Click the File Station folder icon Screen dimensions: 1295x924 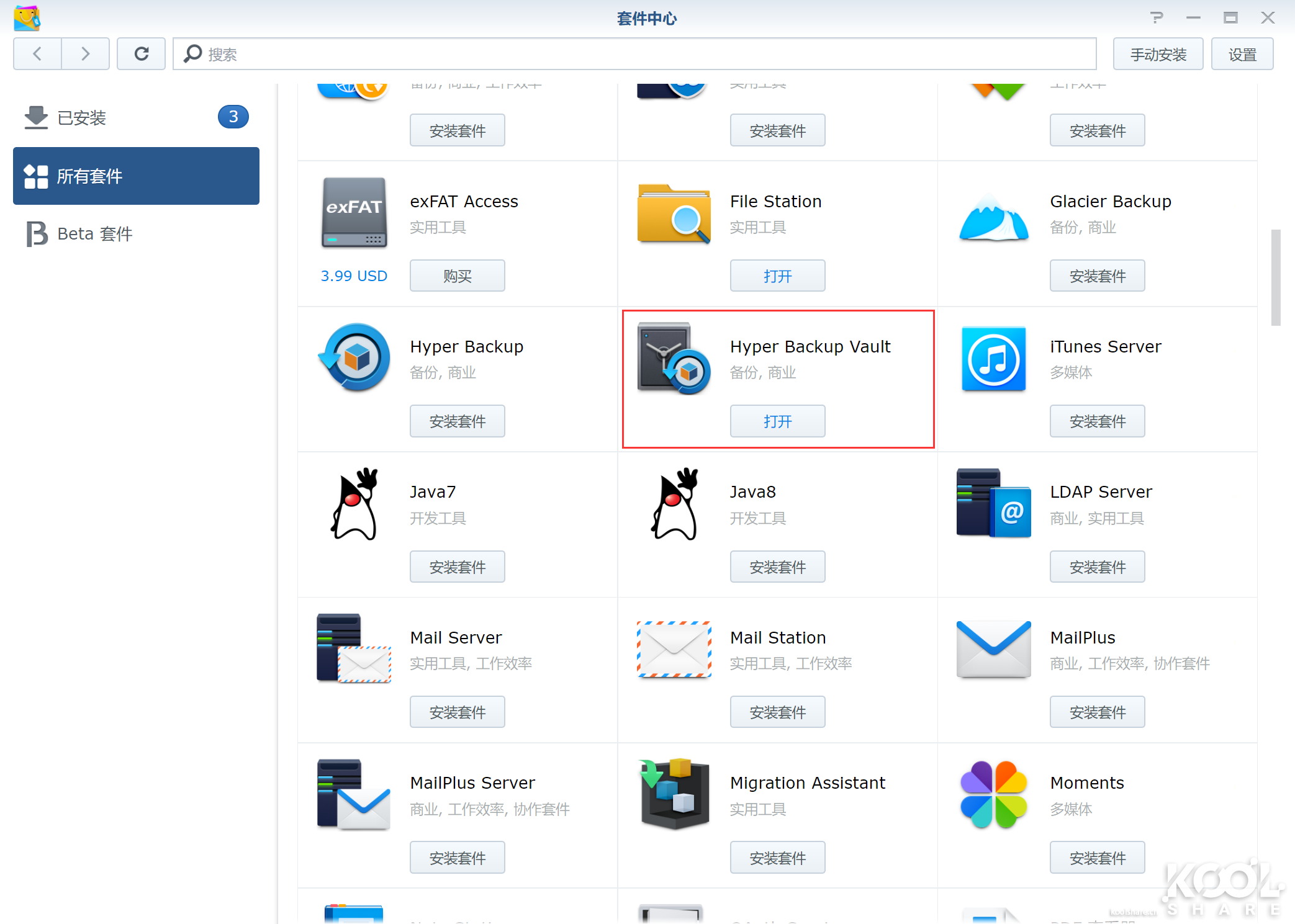click(674, 213)
